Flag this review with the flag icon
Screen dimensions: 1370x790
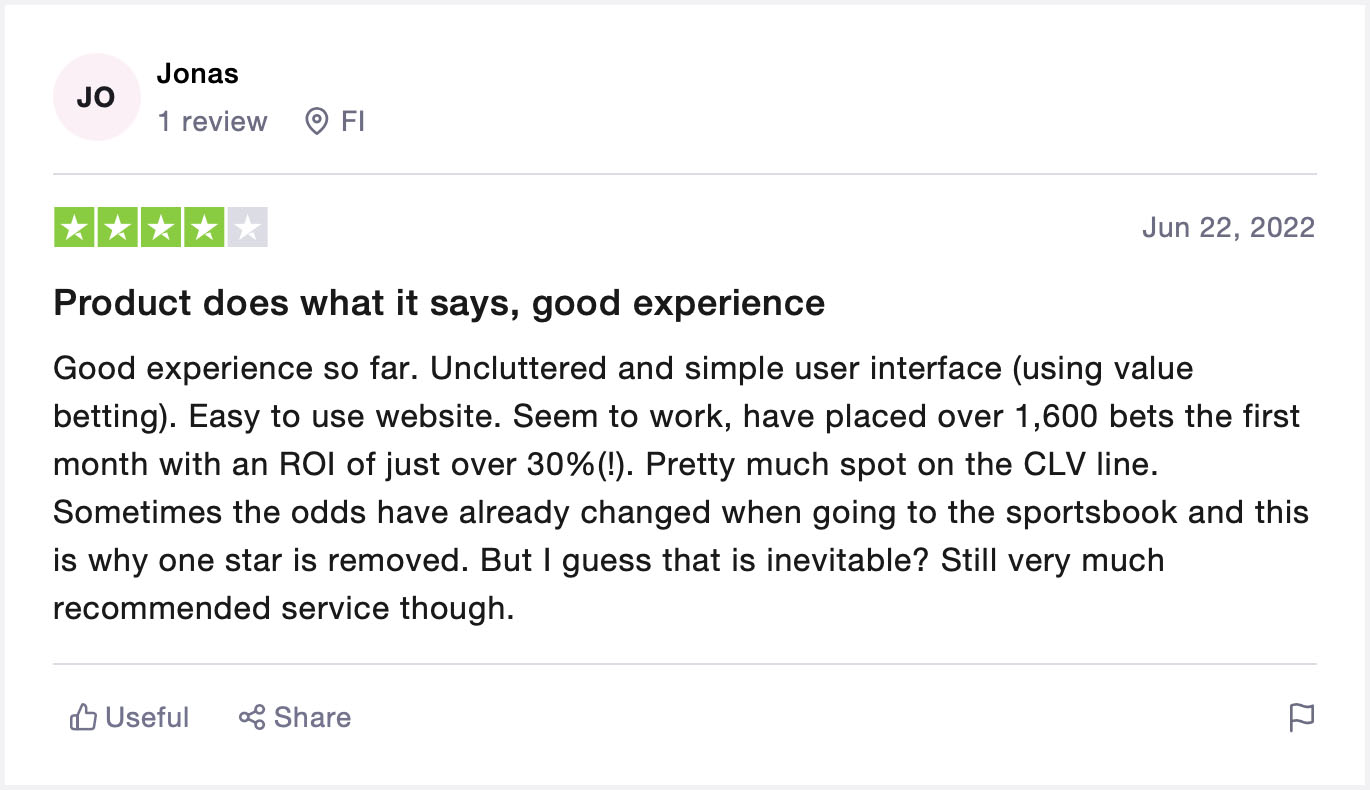(1301, 717)
